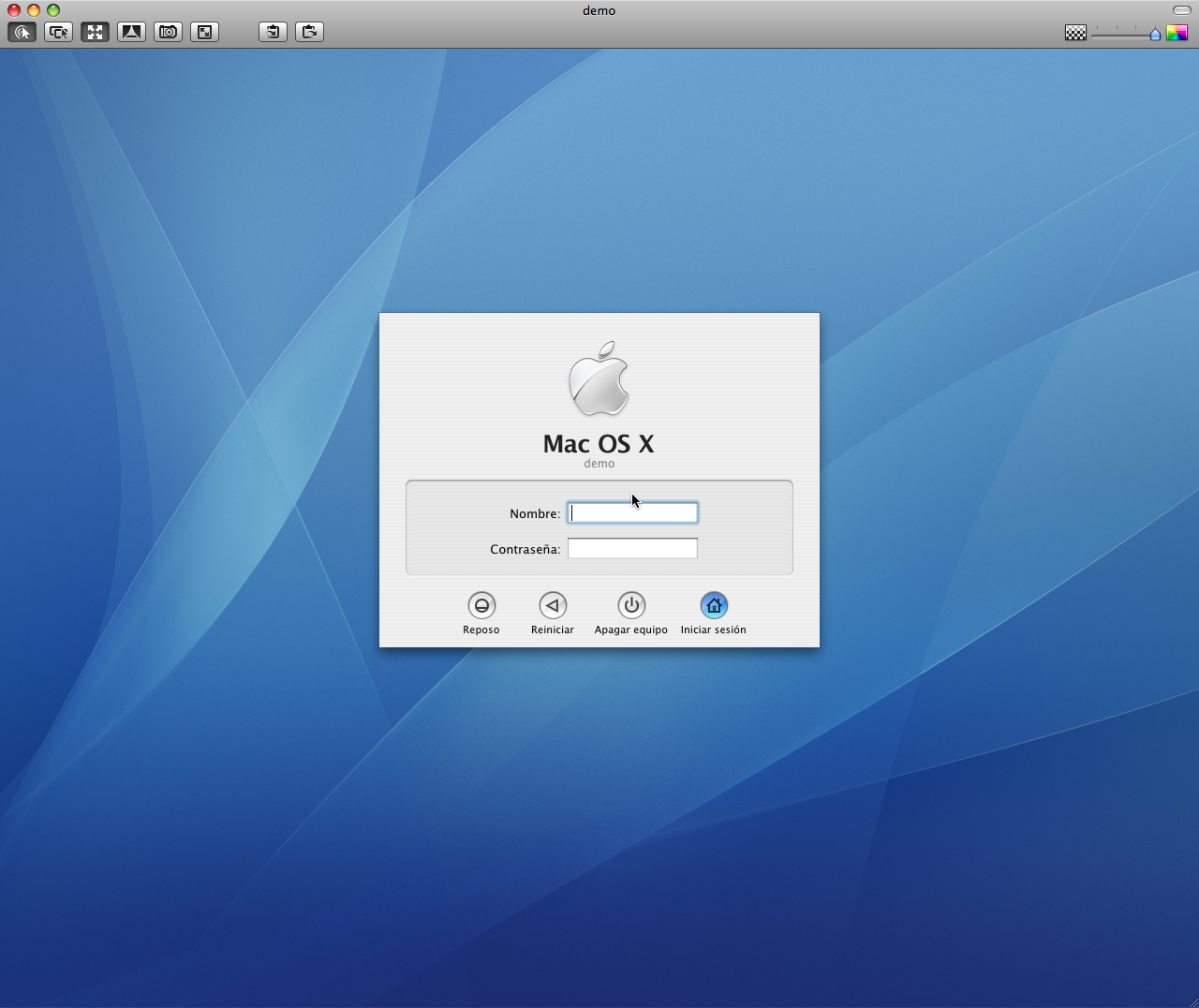1199x1008 pixels.
Task: Toggle shared mouse control toolbar button
Action: click(x=58, y=32)
